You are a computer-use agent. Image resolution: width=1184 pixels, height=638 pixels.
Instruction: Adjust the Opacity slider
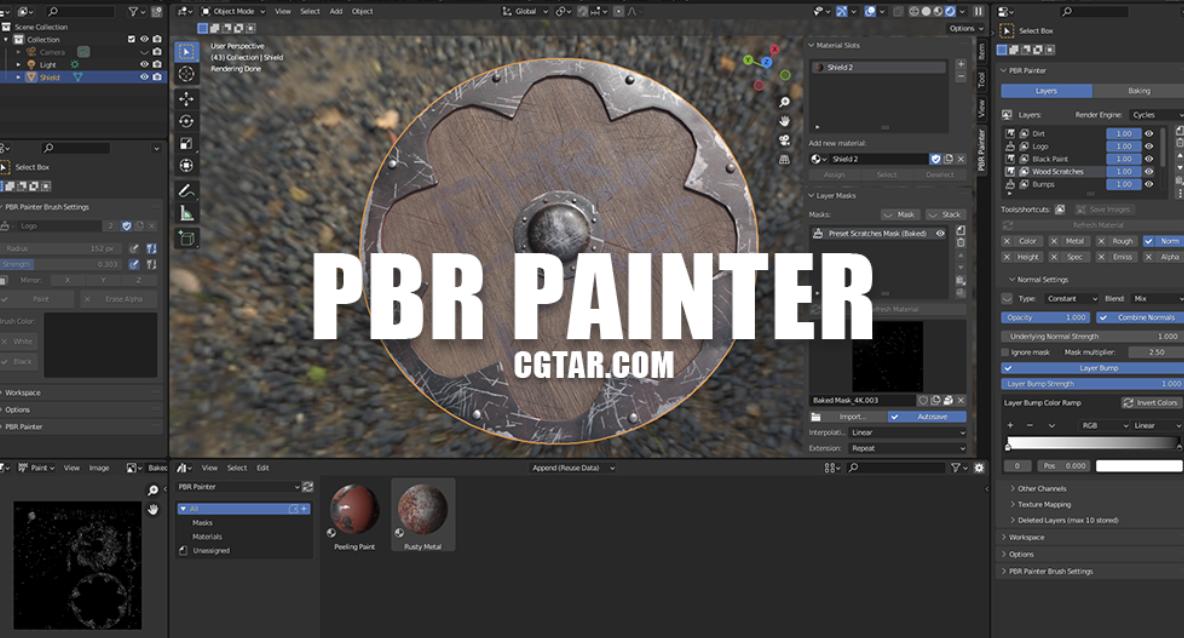coord(1046,318)
